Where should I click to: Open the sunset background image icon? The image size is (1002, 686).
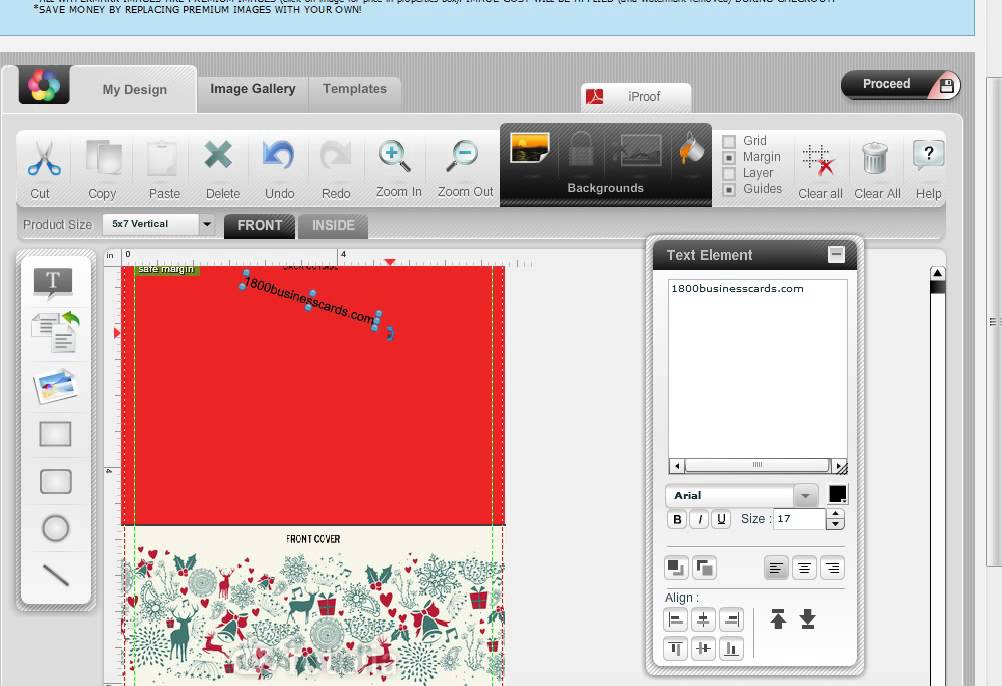click(x=530, y=148)
